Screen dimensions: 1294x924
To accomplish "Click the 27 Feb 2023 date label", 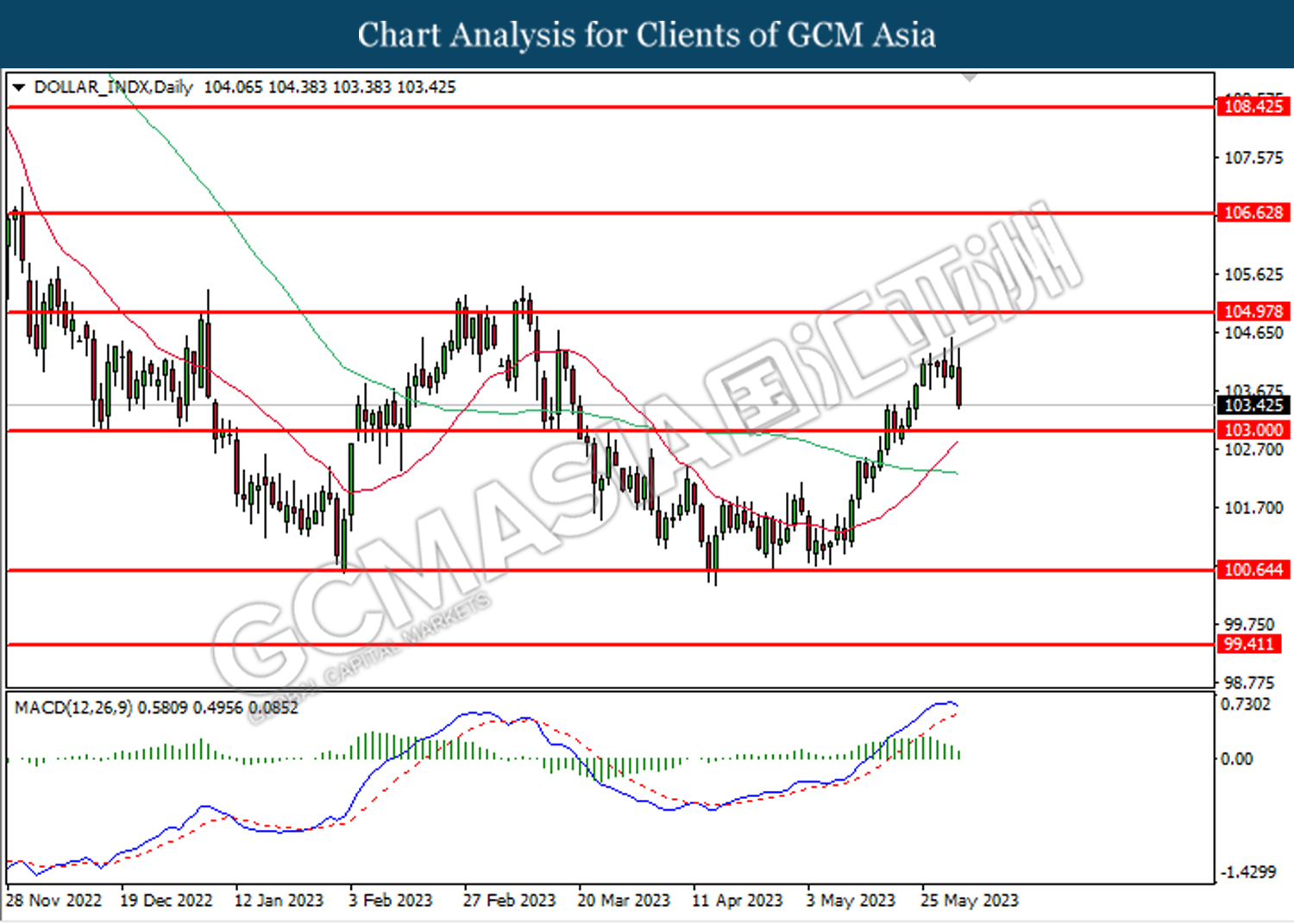I will (x=509, y=900).
